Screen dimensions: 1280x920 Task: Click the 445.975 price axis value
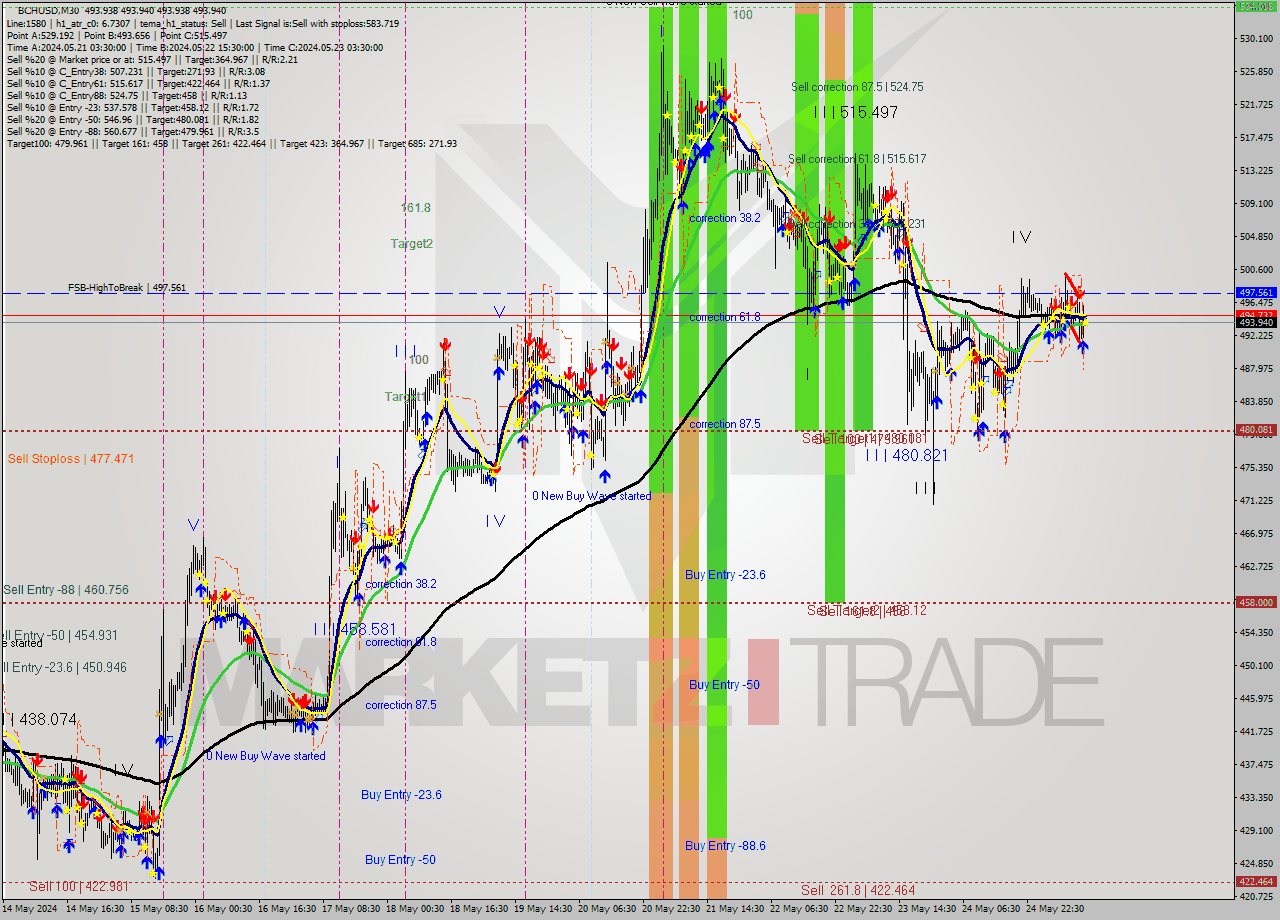(x=1256, y=698)
